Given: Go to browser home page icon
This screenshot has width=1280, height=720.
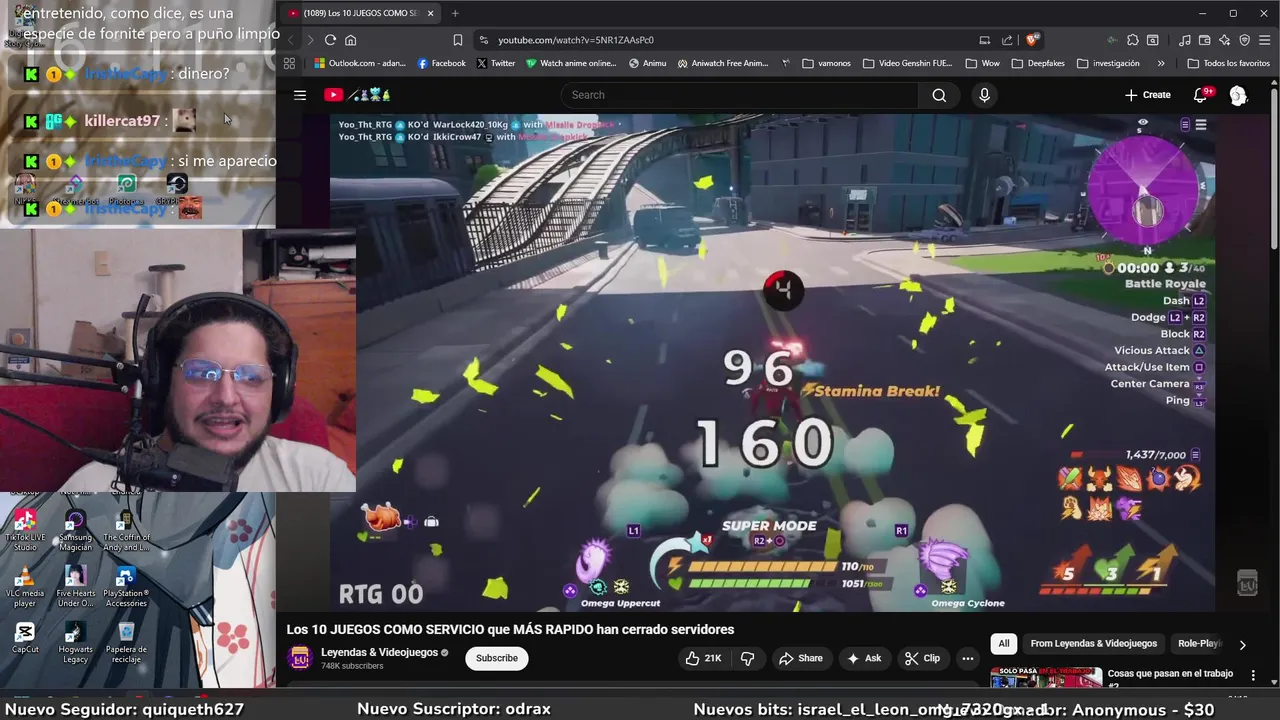Looking at the screenshot, I should click(350, 40).
